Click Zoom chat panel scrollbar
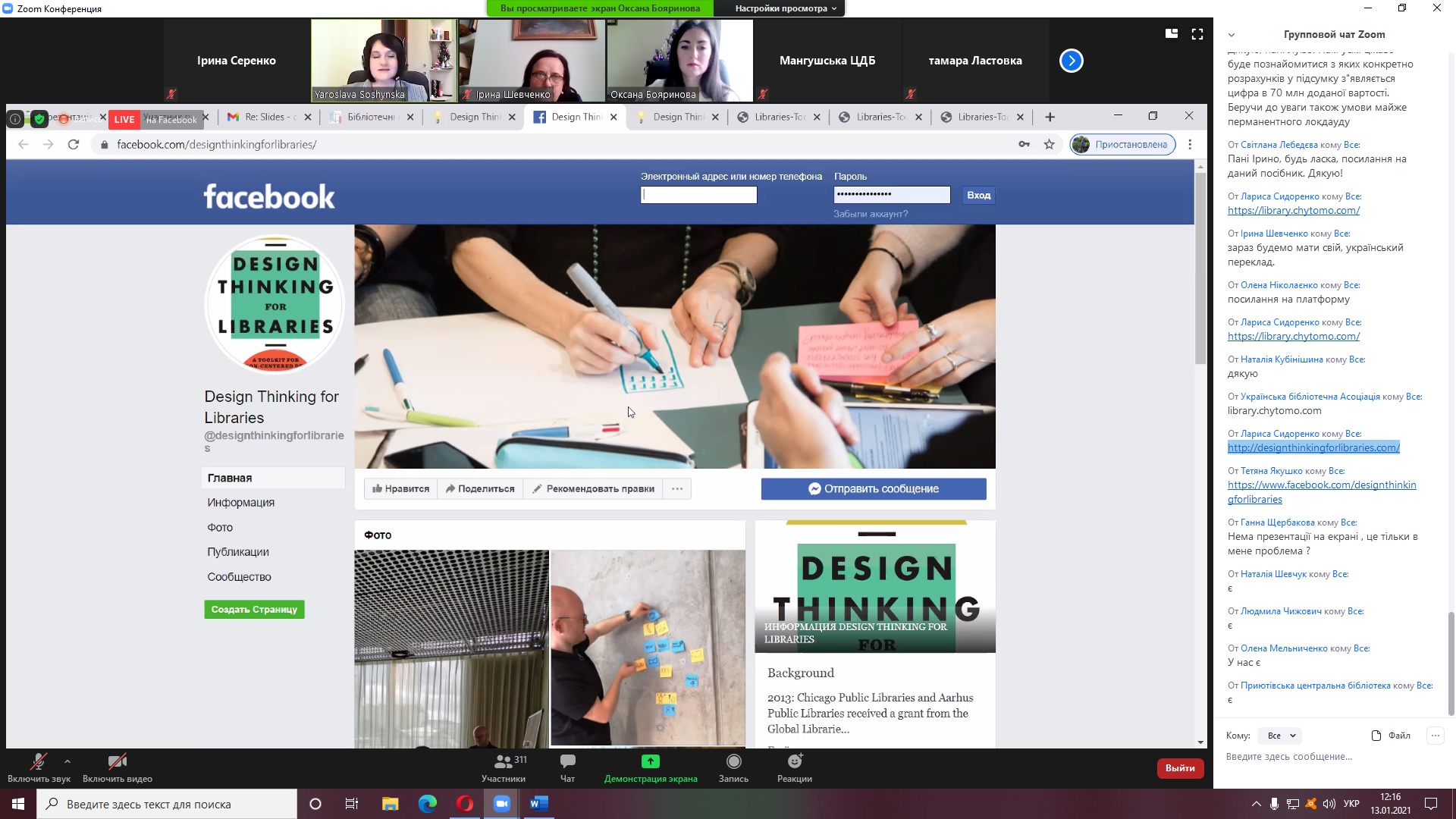The image size is (1456, 819). (1451, 664)
